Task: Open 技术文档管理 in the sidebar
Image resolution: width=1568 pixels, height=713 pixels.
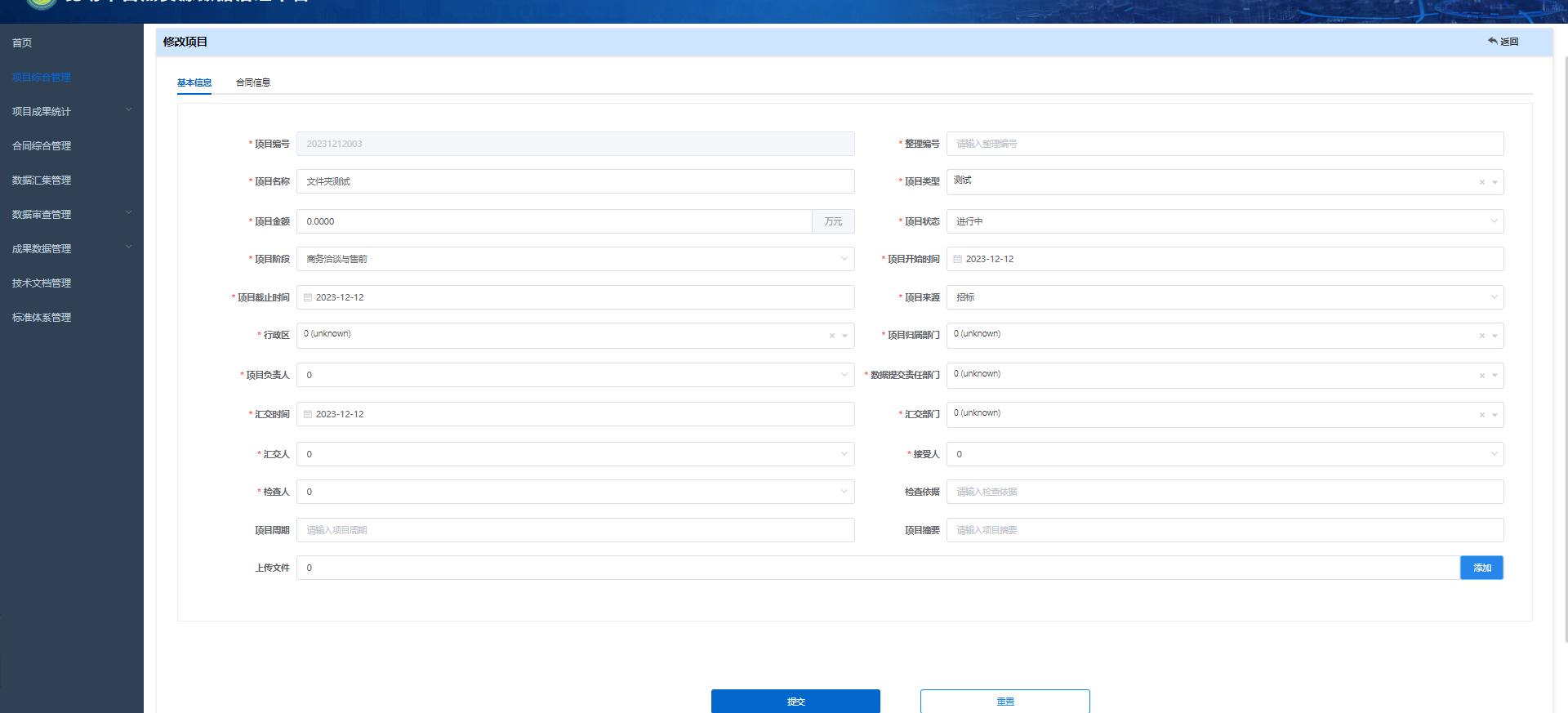Action: [42, 283]
